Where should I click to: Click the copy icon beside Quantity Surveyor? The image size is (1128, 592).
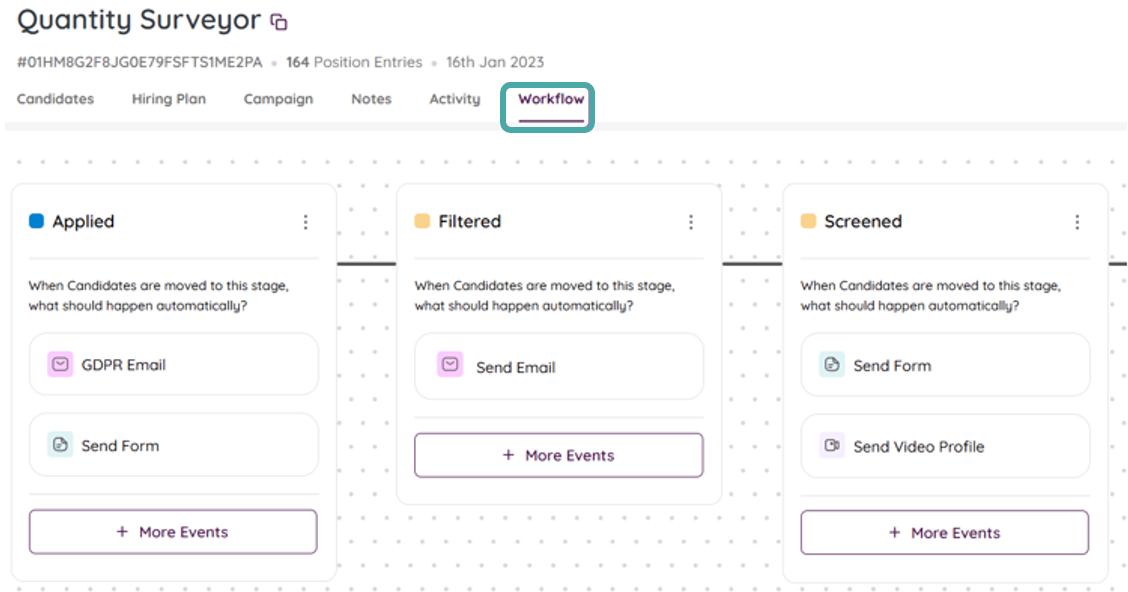pos(279,22)
